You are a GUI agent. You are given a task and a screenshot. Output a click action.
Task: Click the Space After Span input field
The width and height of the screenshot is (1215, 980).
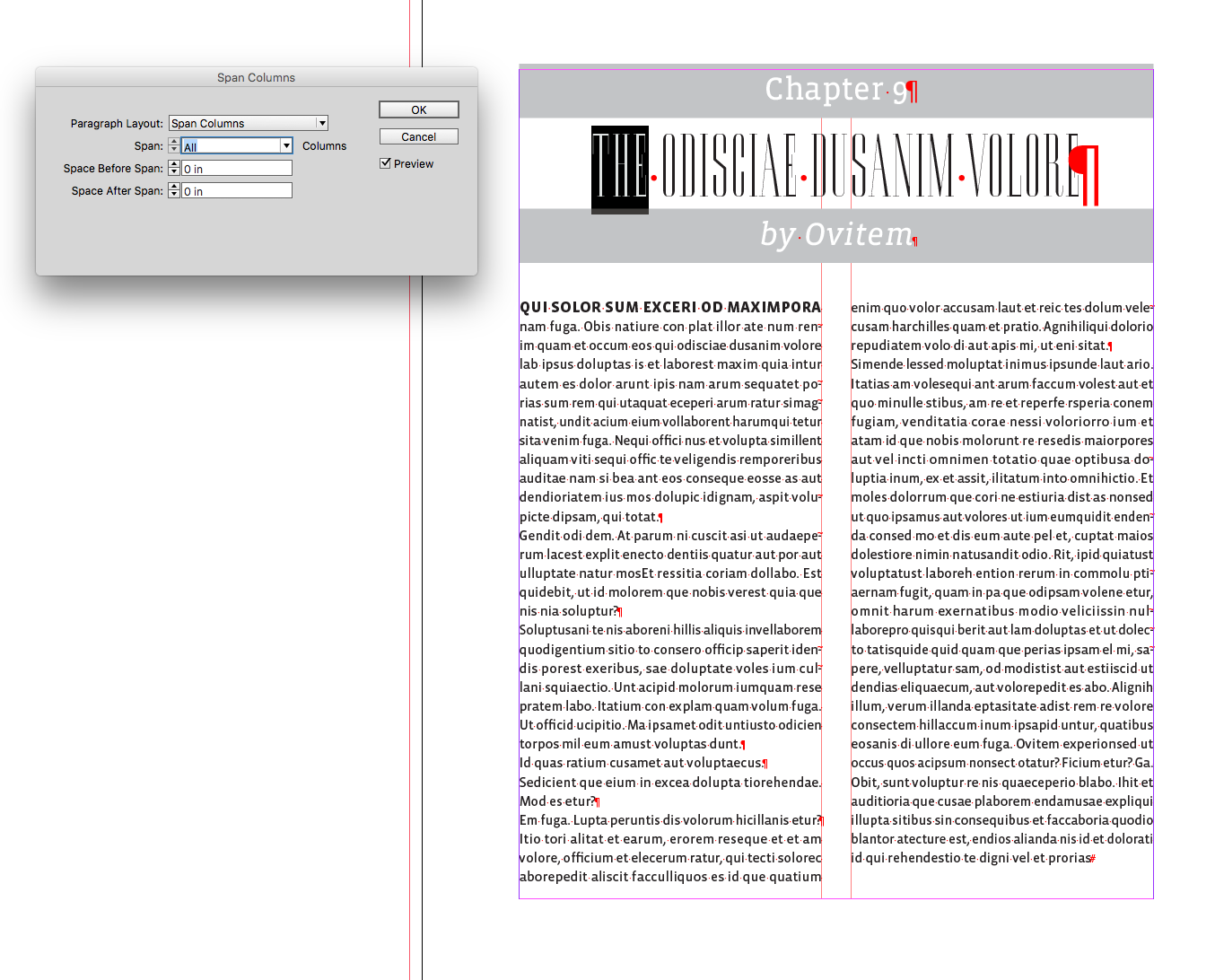click(237, 190)
